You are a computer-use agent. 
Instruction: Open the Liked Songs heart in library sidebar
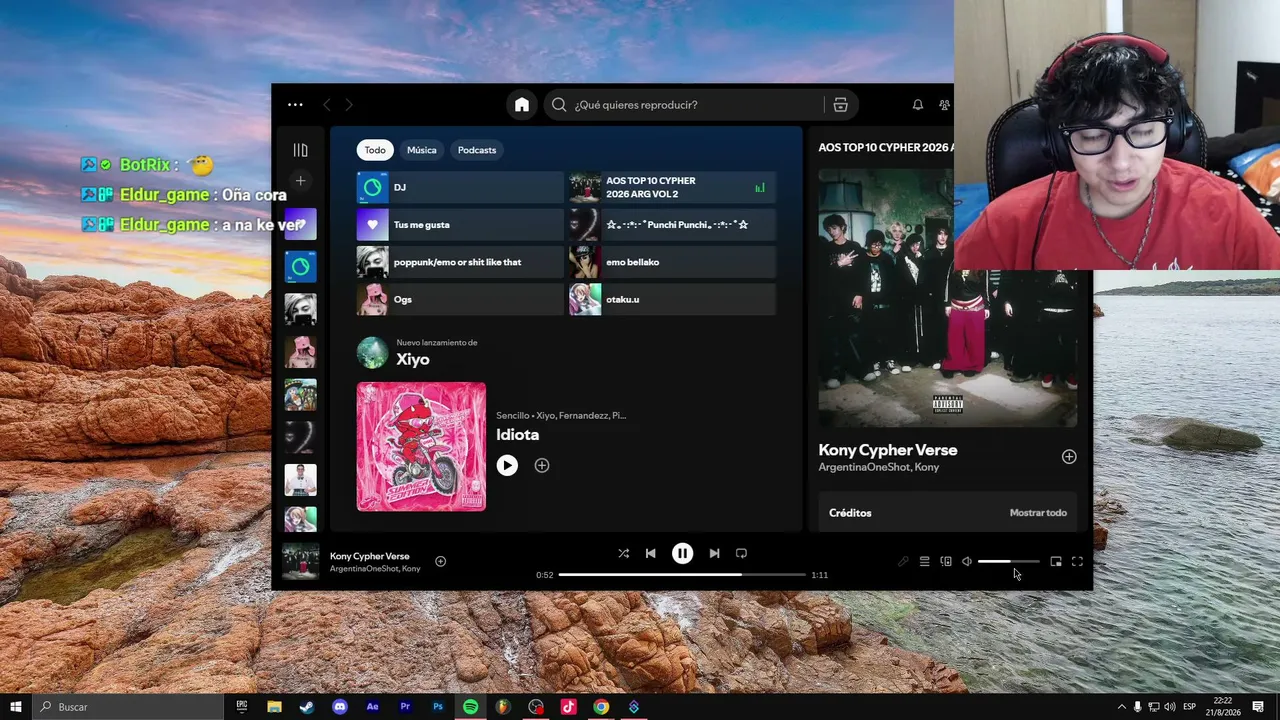(300, 224)
